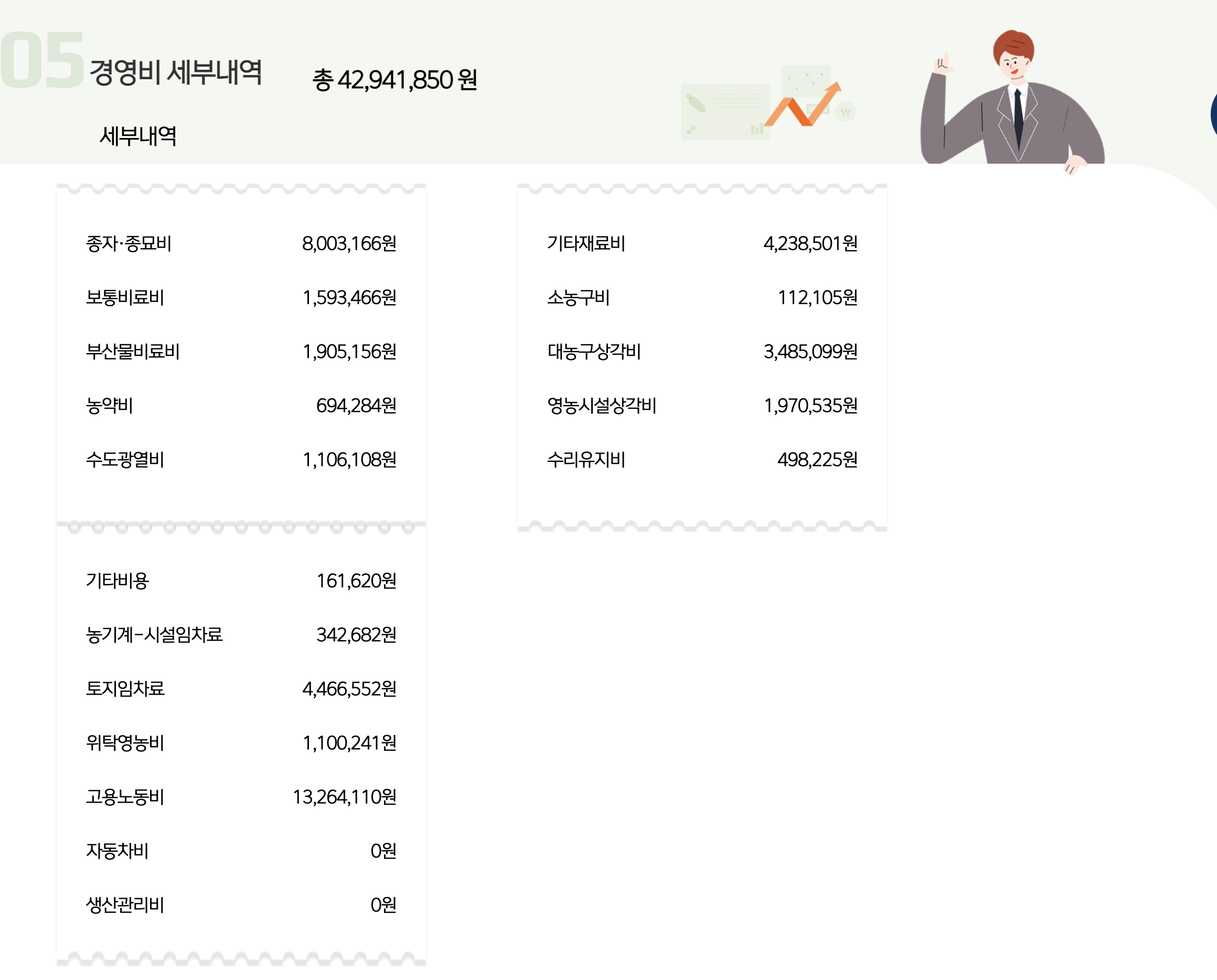Select the 세부내역 subheading label
Viewport: 1217px width, 980px height.
click(138, 136)
